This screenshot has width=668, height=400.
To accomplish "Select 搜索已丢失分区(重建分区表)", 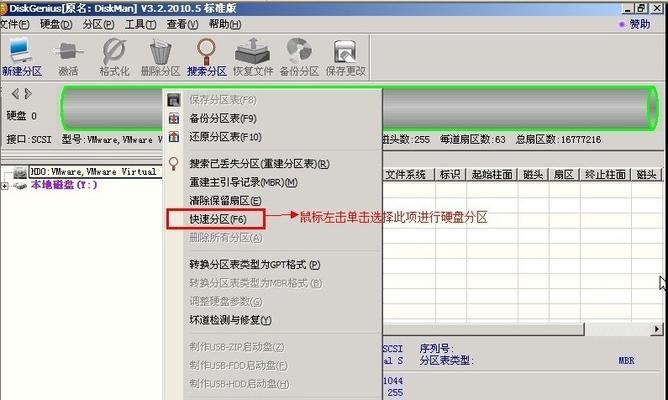I will point(259,164).
